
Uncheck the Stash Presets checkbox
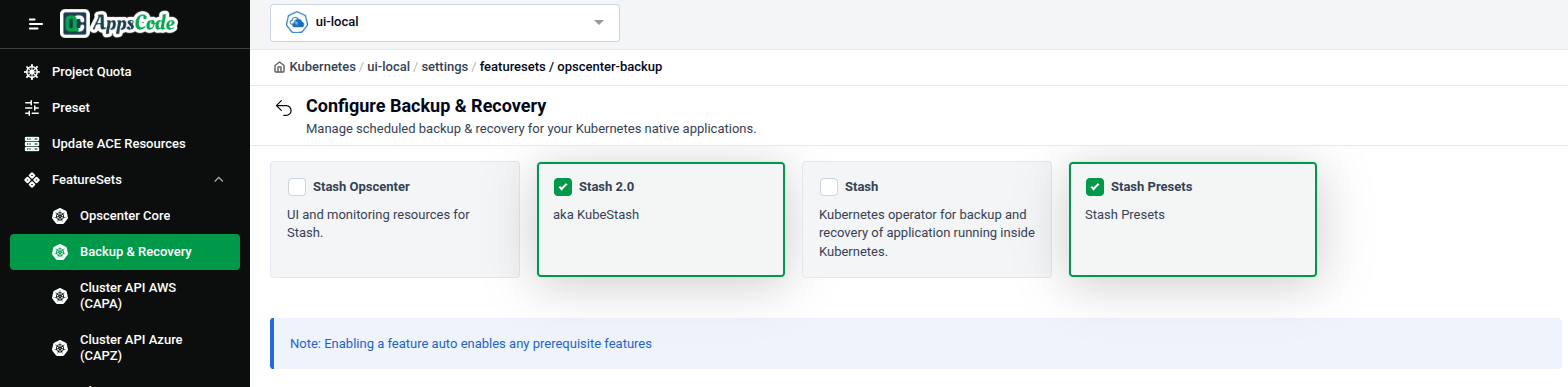click(1095, 186)
